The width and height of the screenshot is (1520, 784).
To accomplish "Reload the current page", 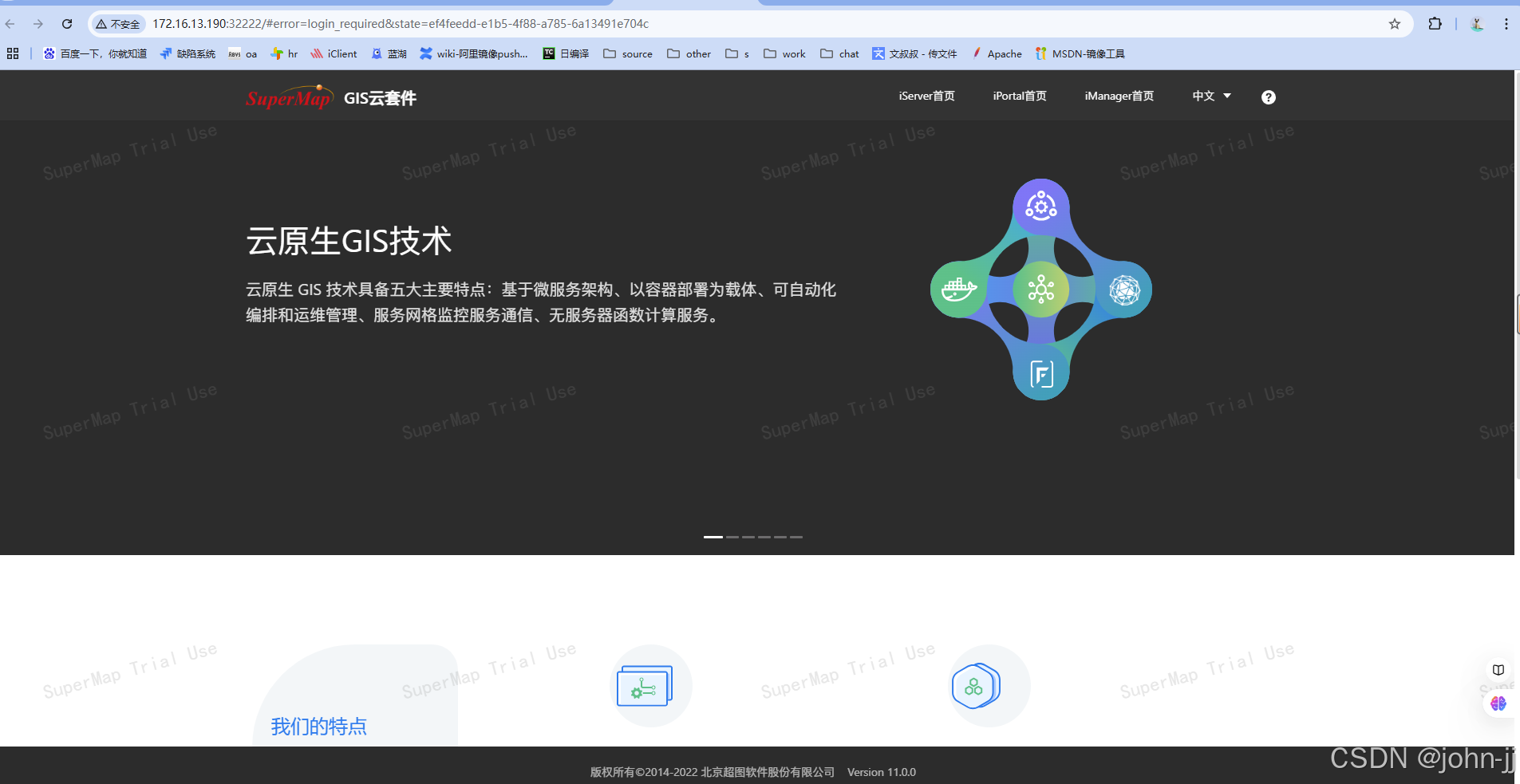I will (x=67, y=24).
